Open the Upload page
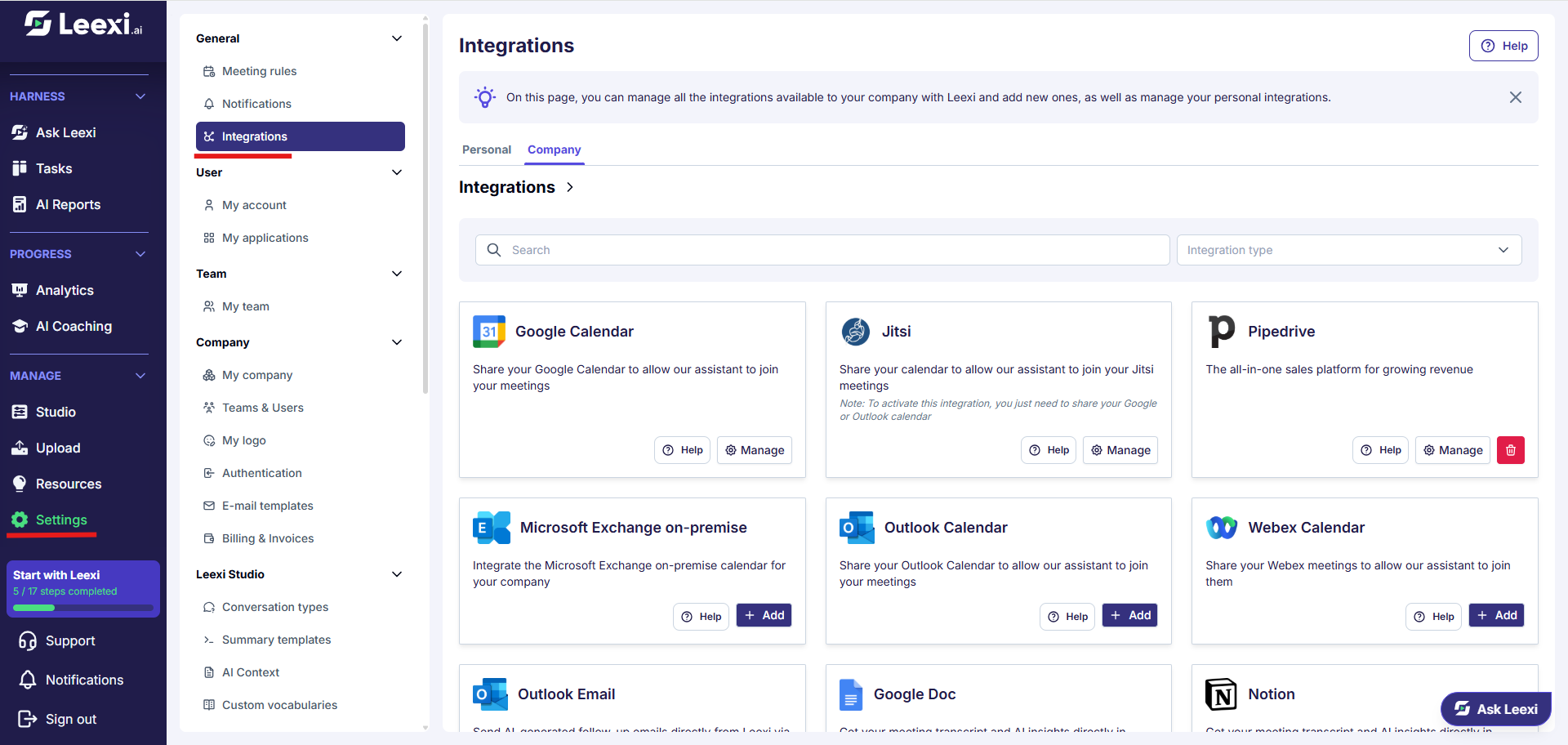This screenshot has width=1568, height=745. [46, 448]
